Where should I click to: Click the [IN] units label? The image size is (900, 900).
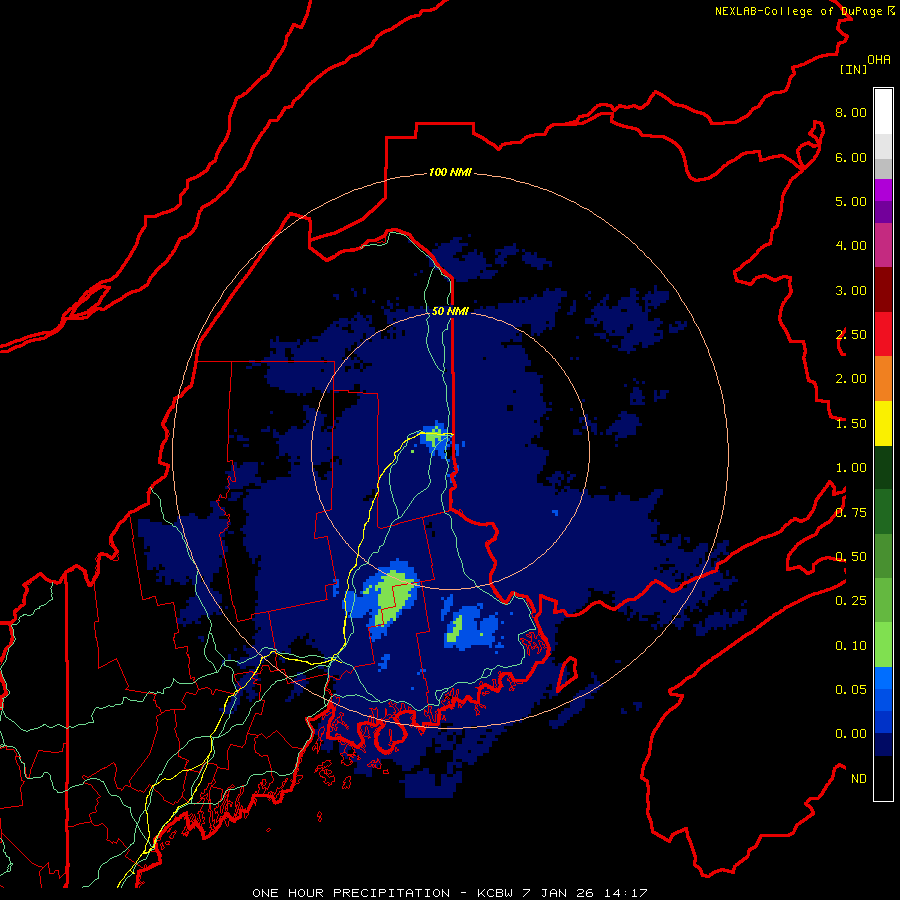tap(853, 69)
